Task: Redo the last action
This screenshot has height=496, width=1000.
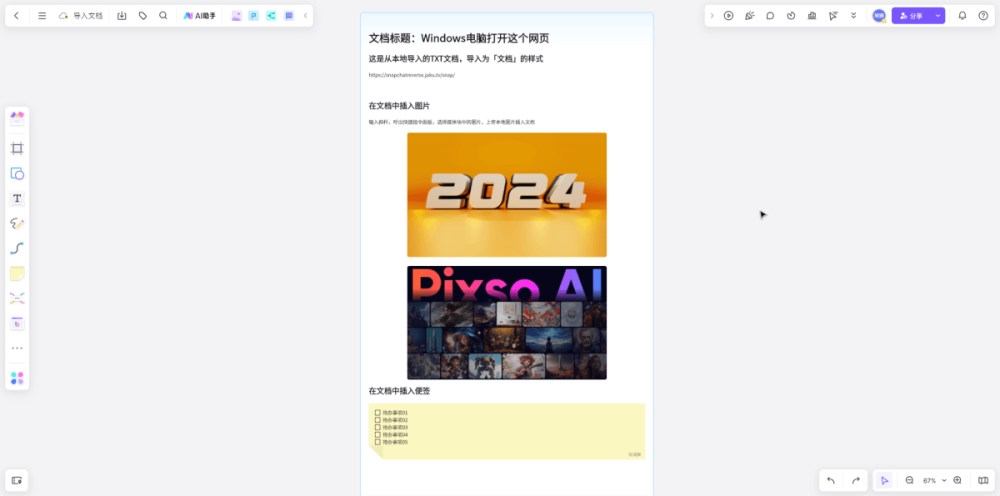Action: click(856, 481)
